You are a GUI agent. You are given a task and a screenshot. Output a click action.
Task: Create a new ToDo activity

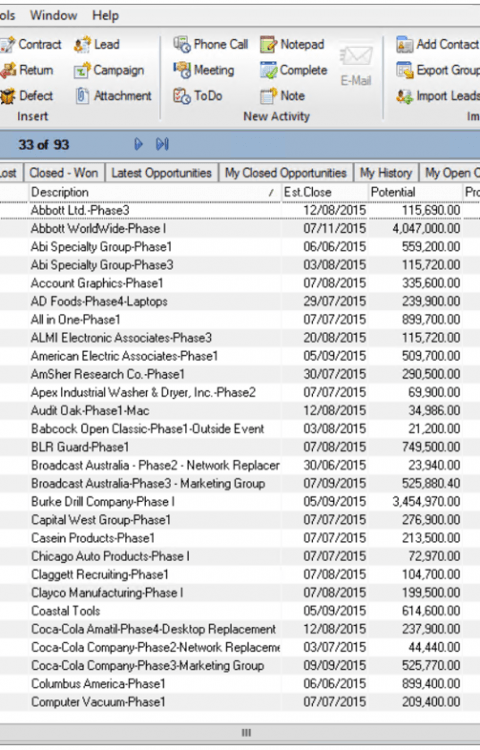(x=182, y=96)
